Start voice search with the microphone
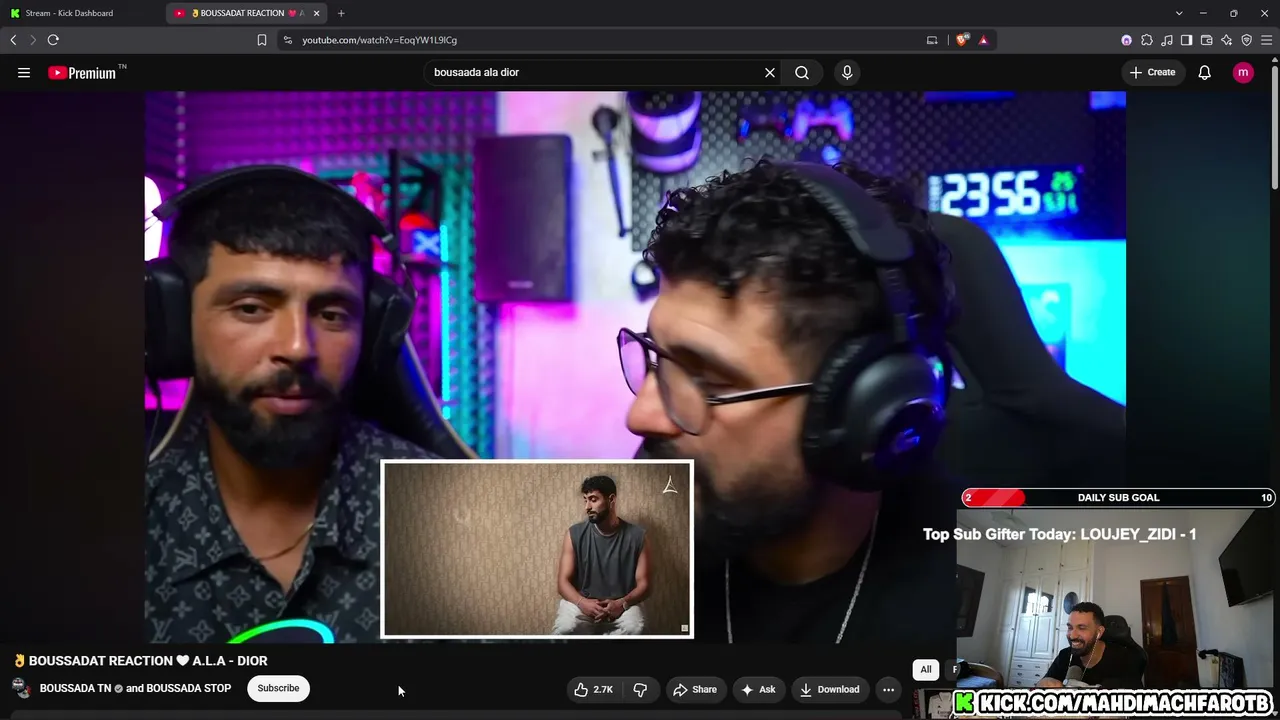 [847, 72]
